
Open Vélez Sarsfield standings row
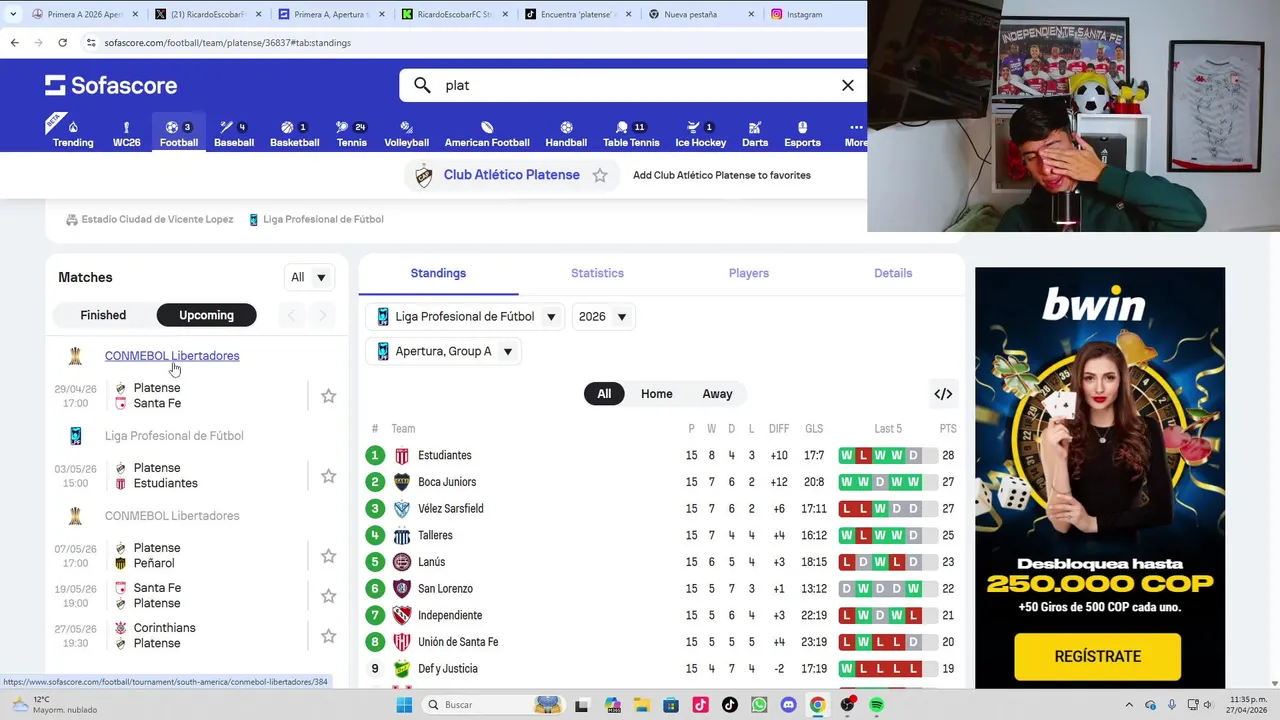[x=662, y=509]
